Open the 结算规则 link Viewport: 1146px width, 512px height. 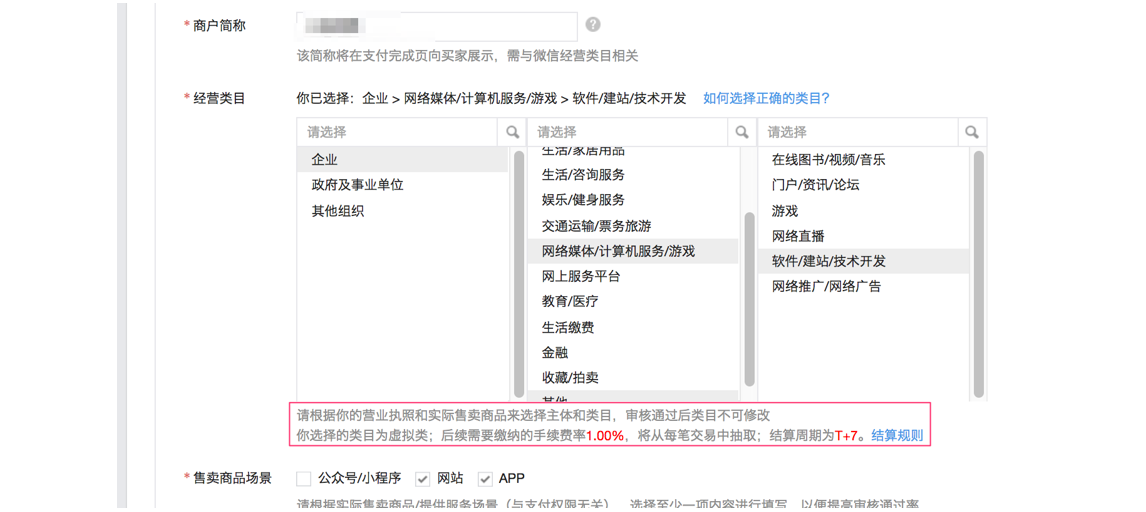point(897,436)
